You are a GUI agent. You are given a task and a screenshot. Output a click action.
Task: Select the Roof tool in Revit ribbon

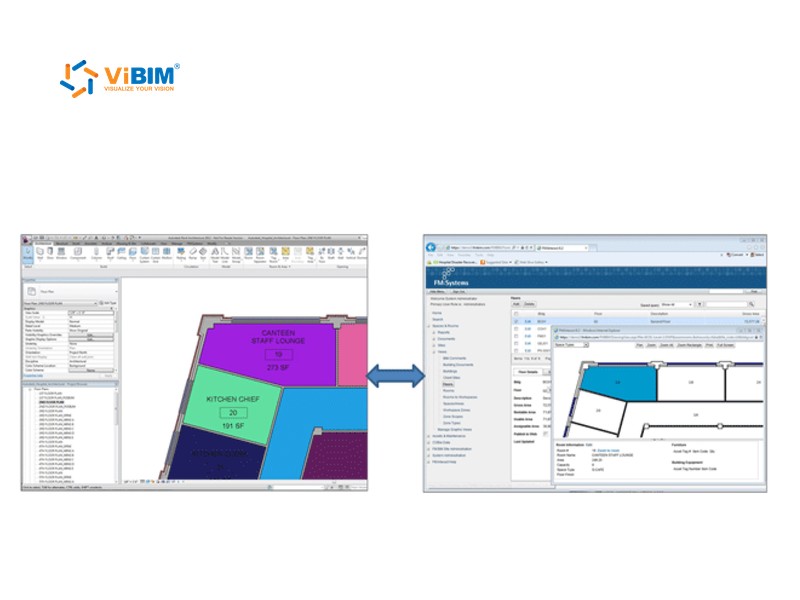click(110, 254)
